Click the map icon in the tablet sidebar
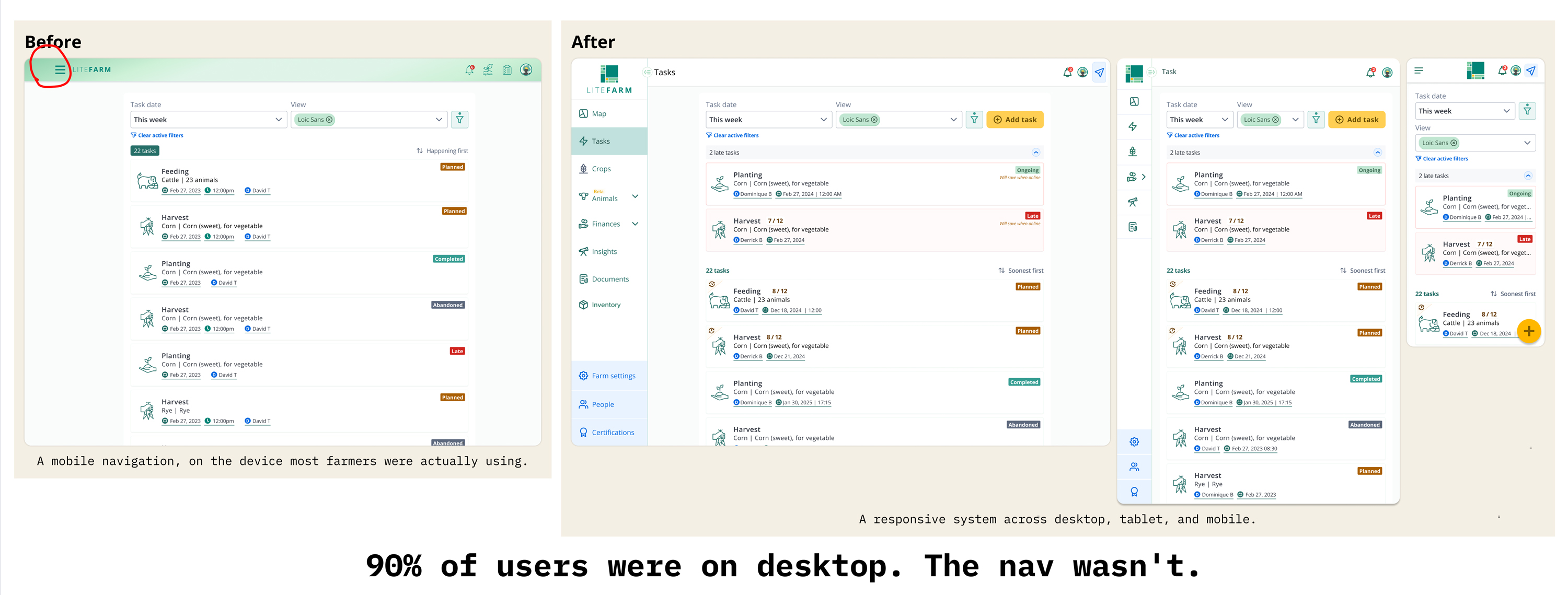Image resolution: width=1568 pixels, height=595 pixels. [x=1134, y=101]
